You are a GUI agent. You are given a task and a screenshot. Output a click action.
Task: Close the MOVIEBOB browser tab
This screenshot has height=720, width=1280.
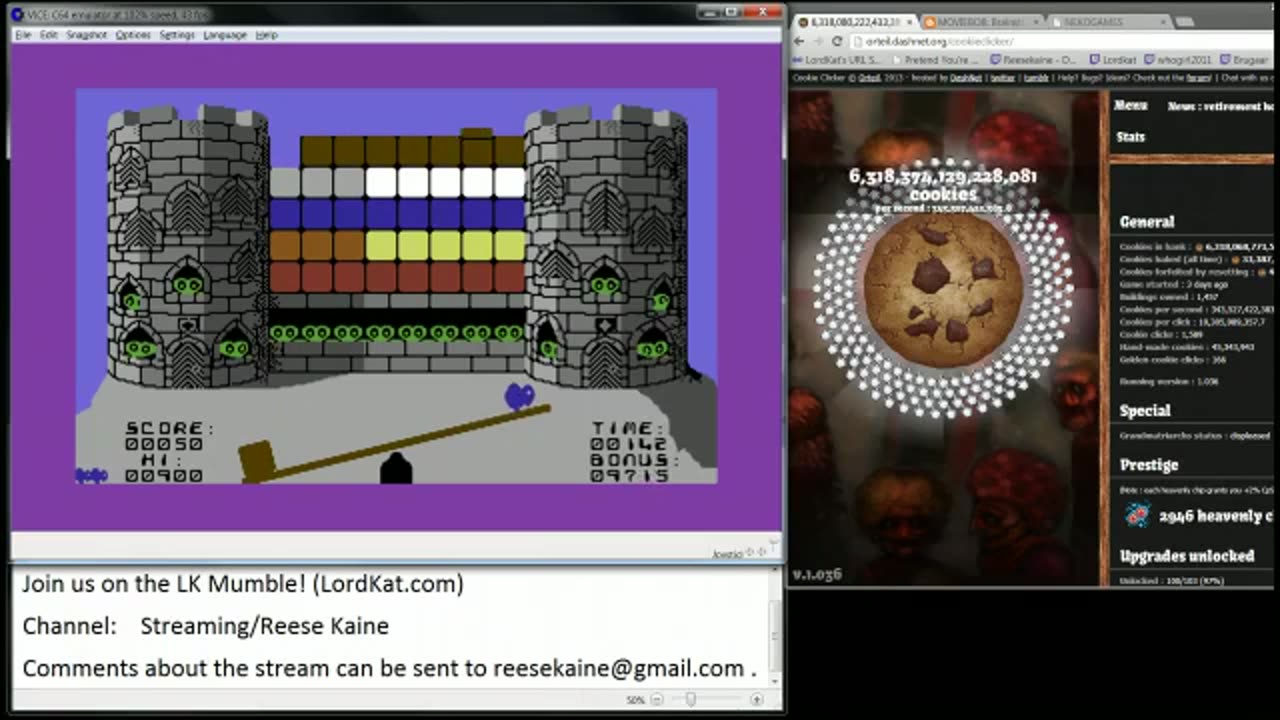[1034, 22]
